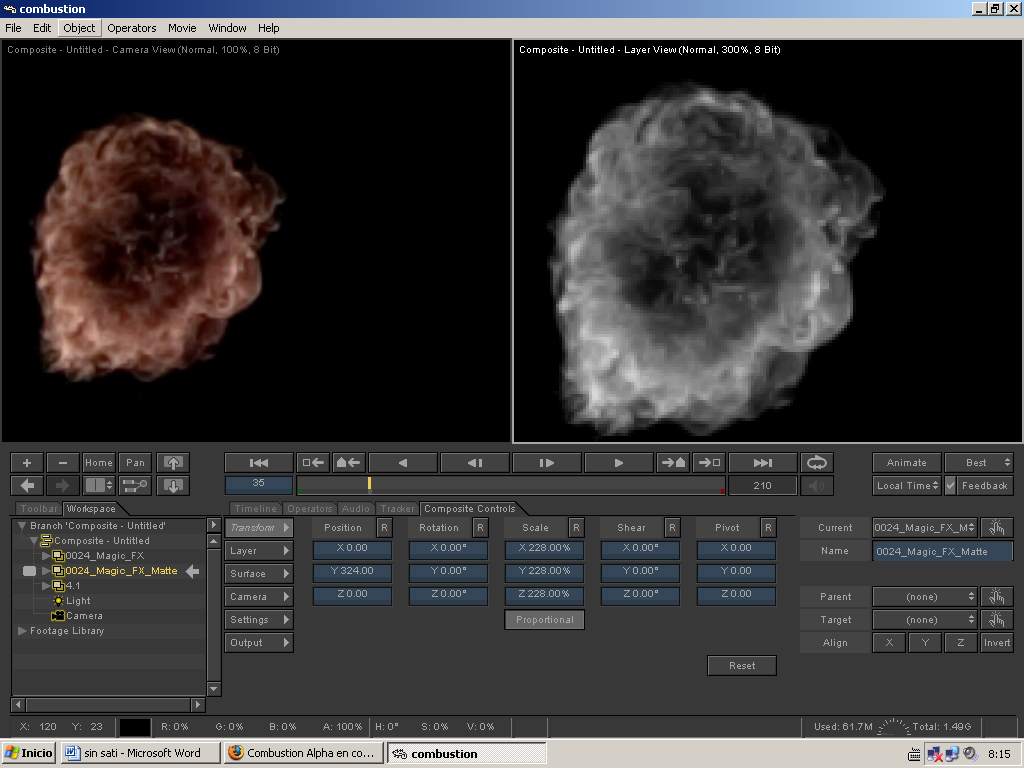The image size is (1024, 768).
Task: Open the Target dropdown
Action: click(x=924, y=620)
